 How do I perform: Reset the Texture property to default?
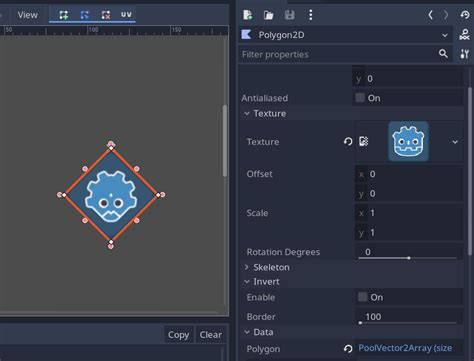[x=348, y=142]
